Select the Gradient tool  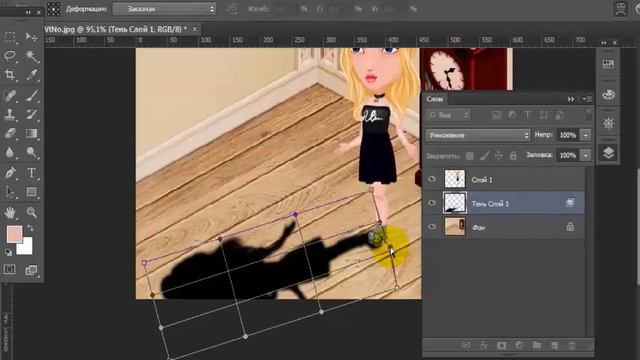pos(31,133)
